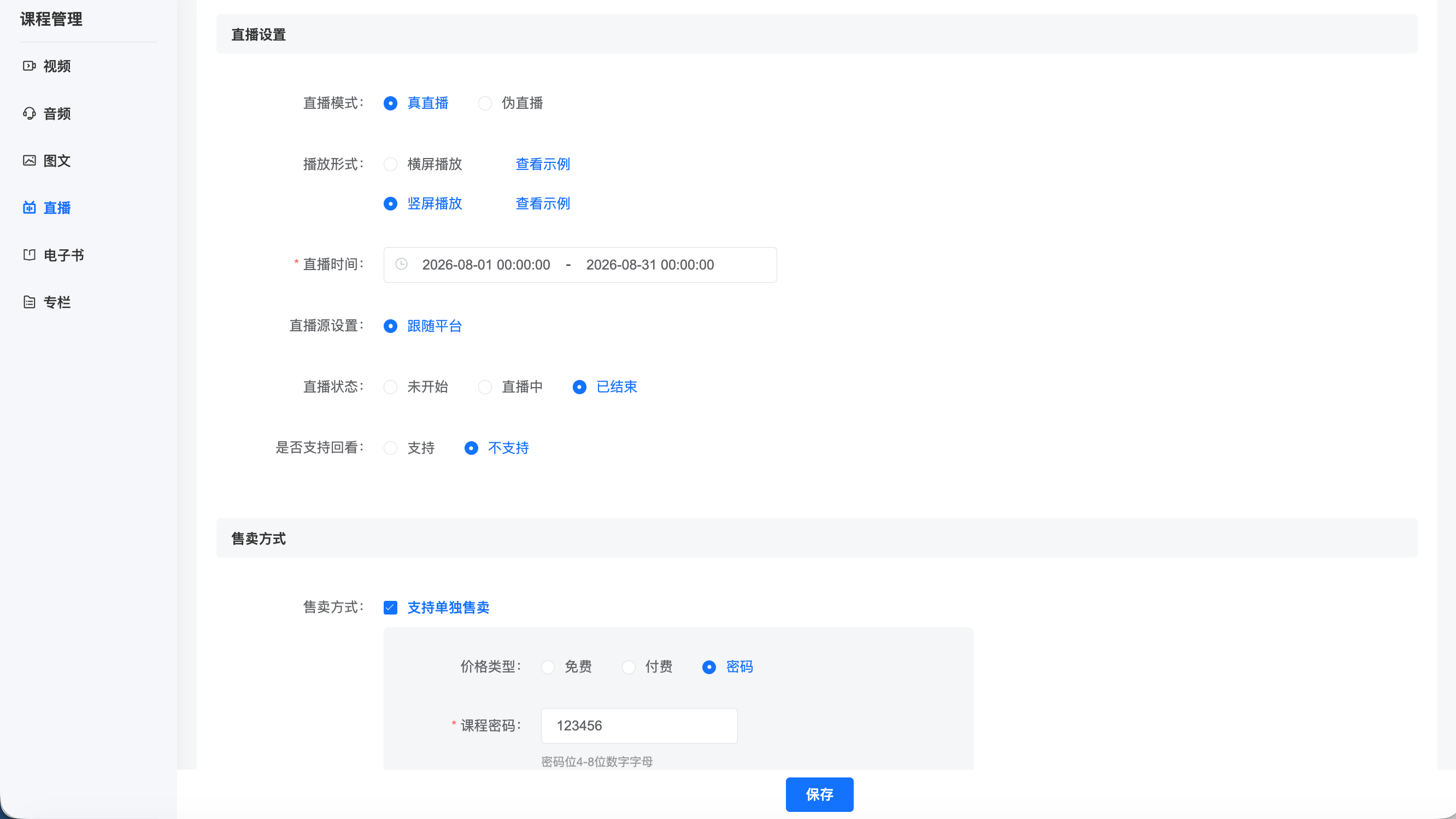This screenshot has height=819, width=1456.
Task: Select 不支持 replay option
Action: (x=497, y=448)
